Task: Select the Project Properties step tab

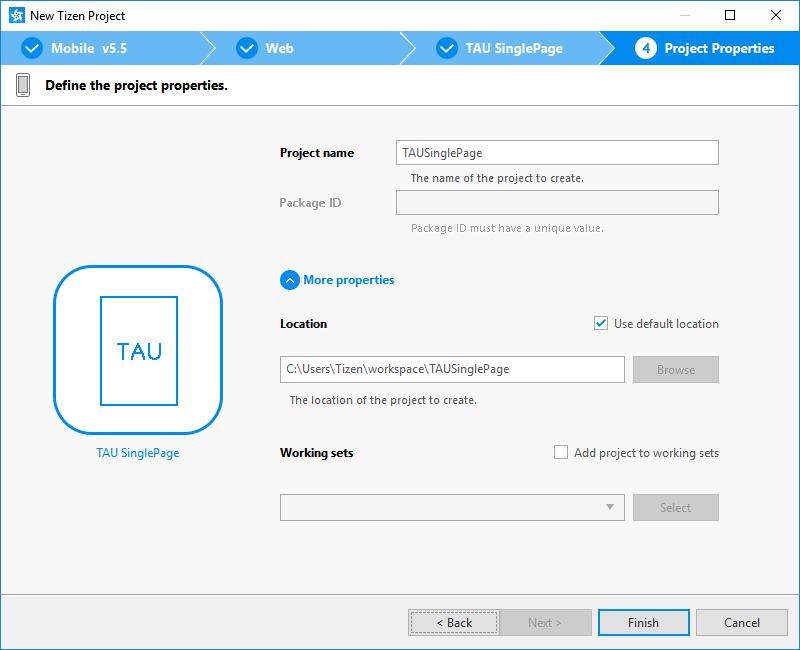Action: [719, 48]
